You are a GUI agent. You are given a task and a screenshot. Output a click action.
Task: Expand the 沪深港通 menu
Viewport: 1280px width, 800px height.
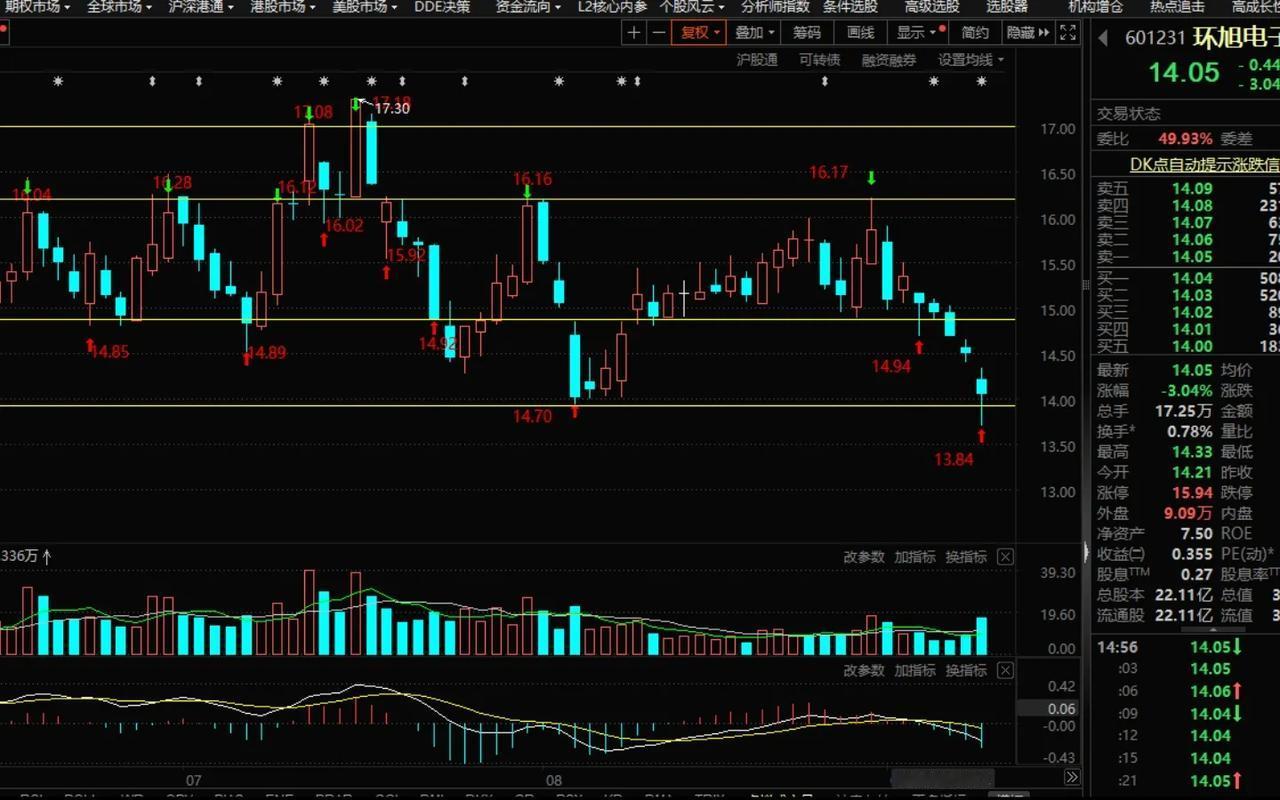tap(202, 7)
